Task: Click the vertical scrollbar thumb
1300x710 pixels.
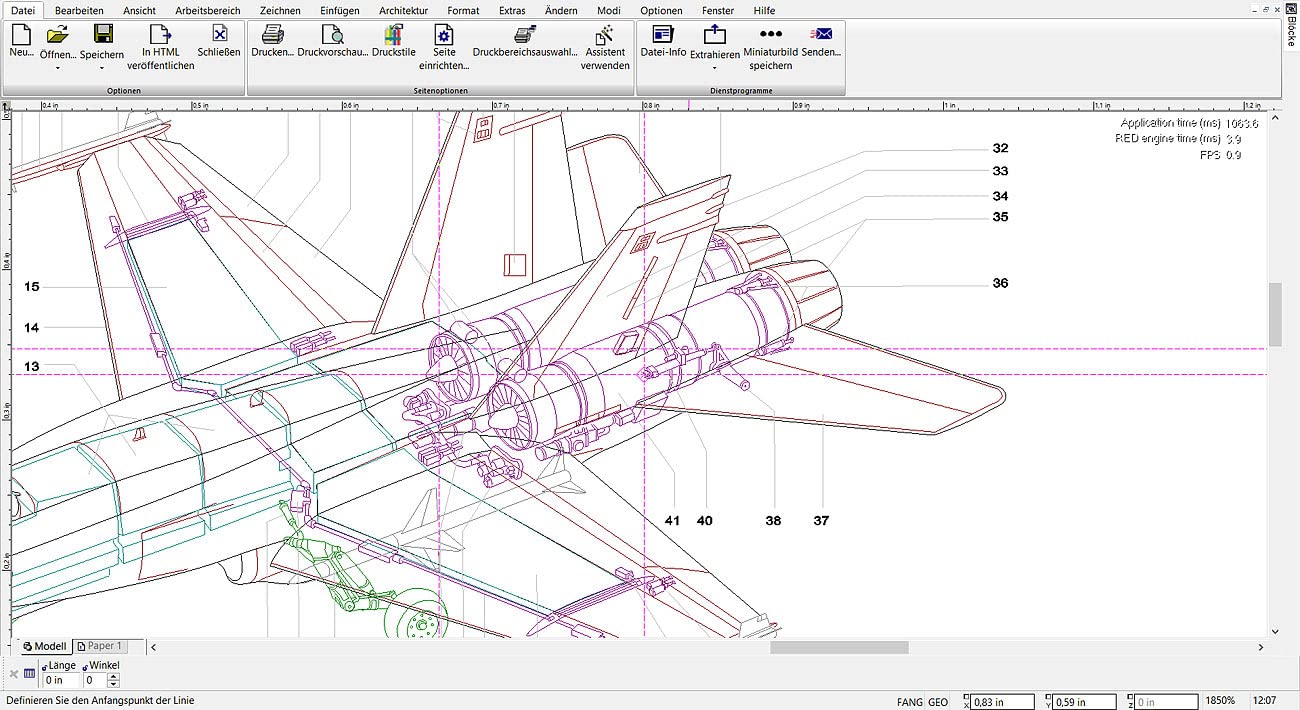Action: coord(1275,313)
